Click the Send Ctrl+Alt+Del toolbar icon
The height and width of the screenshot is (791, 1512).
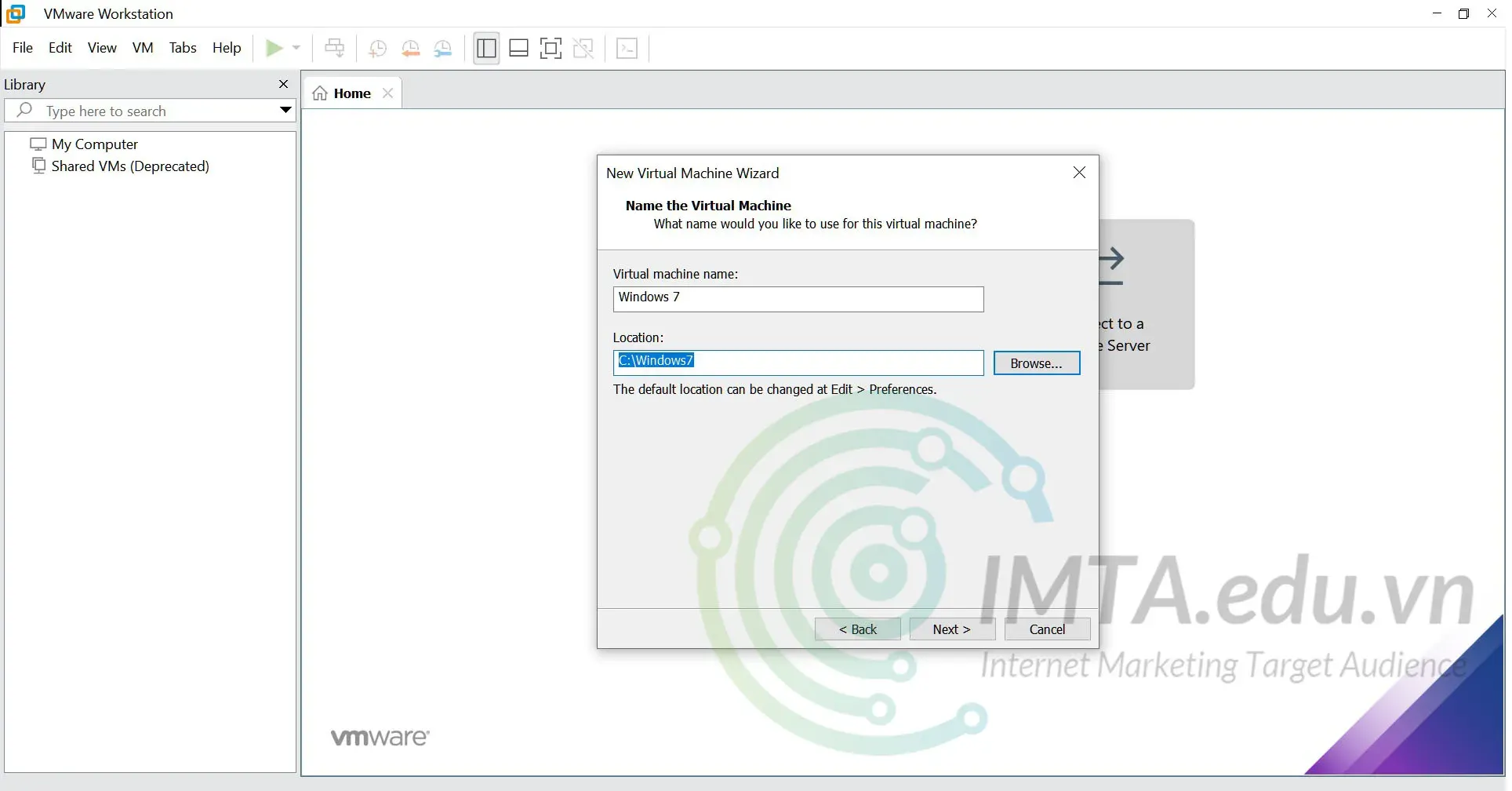[x=335, y=49]
